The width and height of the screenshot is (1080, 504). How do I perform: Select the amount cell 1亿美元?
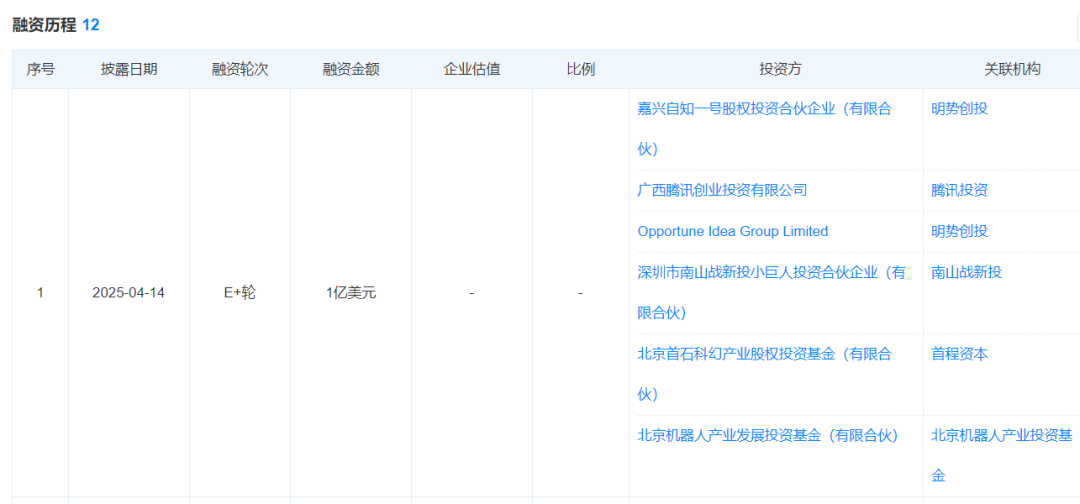(x=351, y=293)
